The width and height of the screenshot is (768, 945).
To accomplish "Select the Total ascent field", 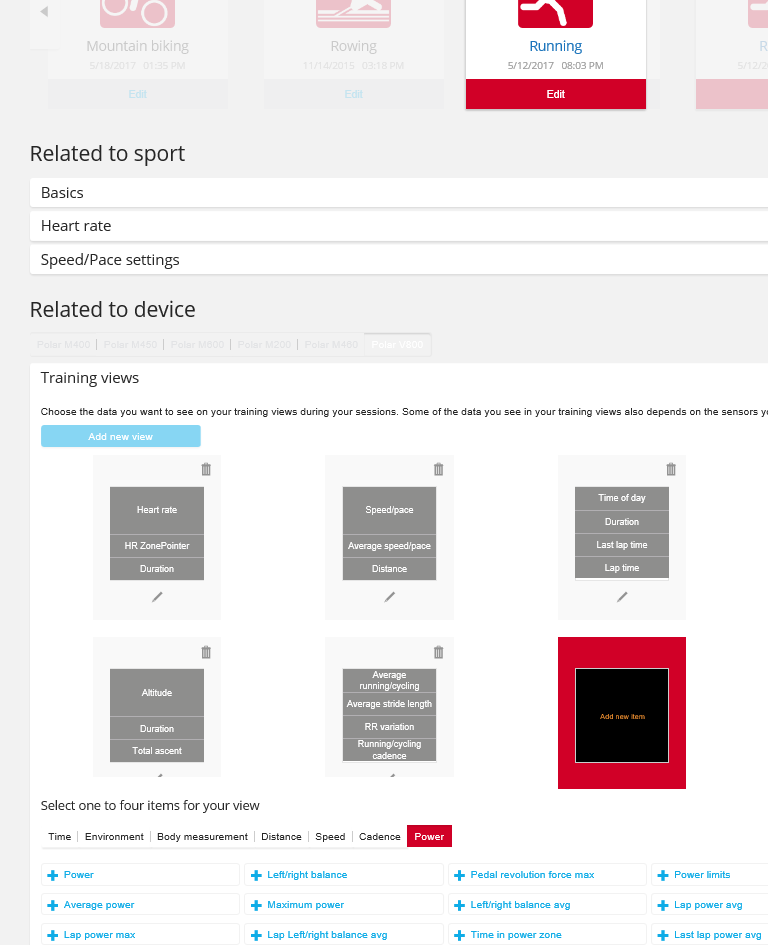I will pos(157,751).
